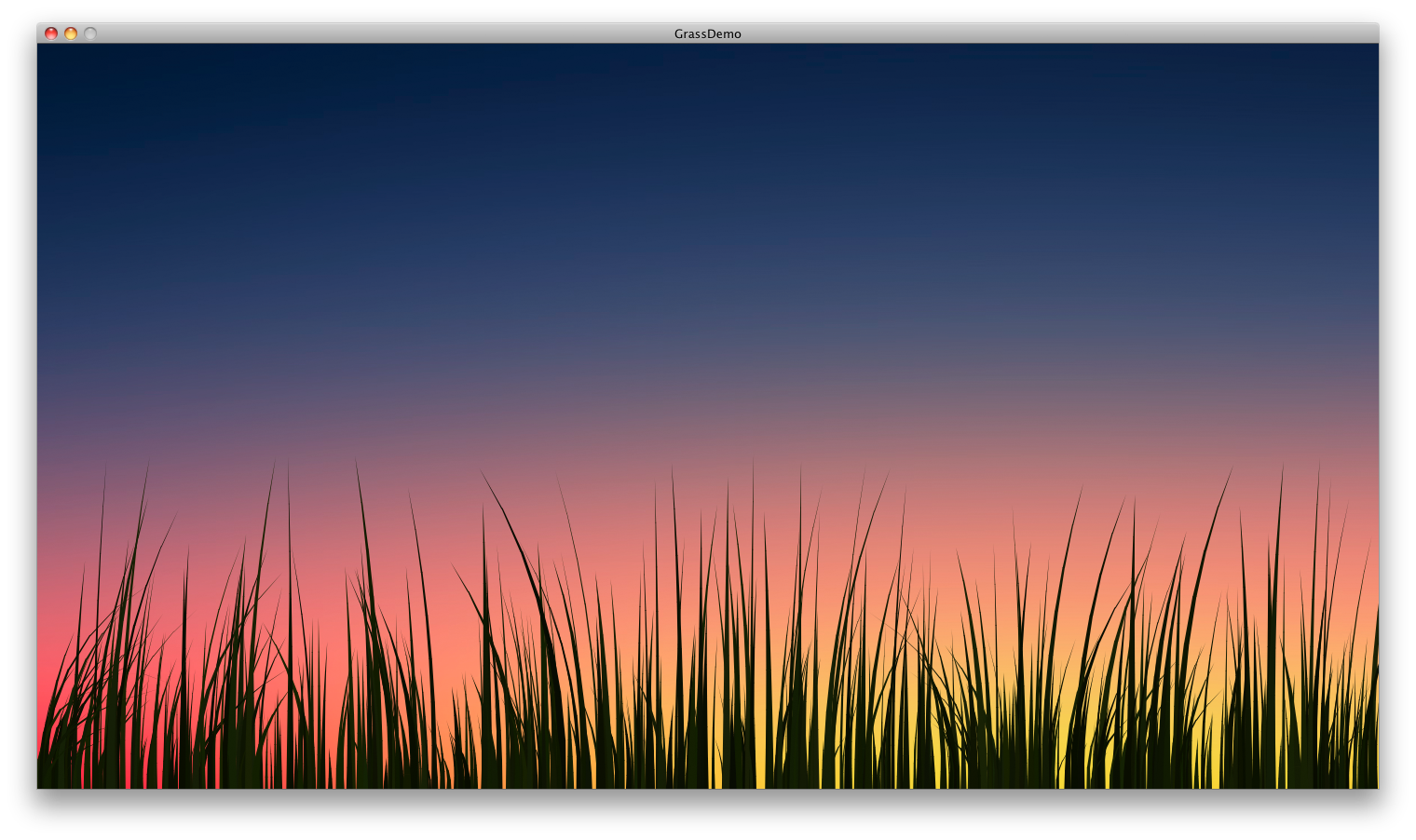
Task: Click the bright yellow glow at bottom center
Action: [x=759, y=775]
